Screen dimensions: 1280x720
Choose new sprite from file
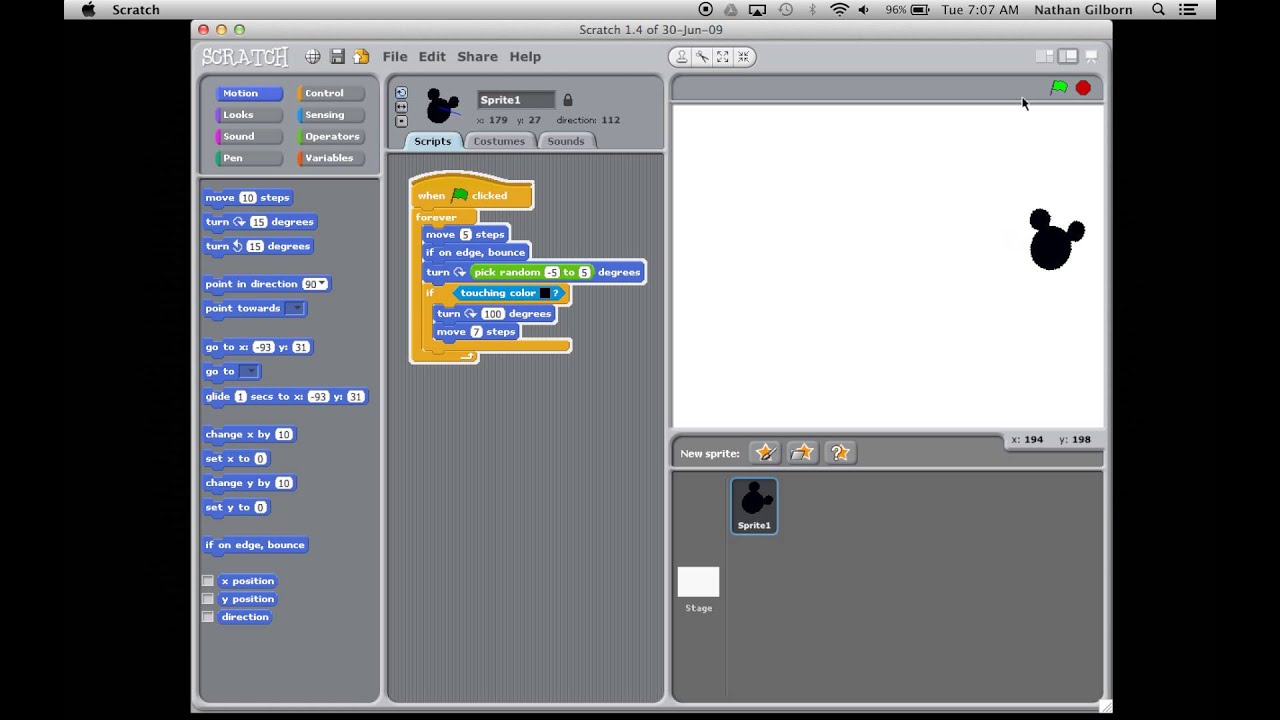click(x=802, y=453)
